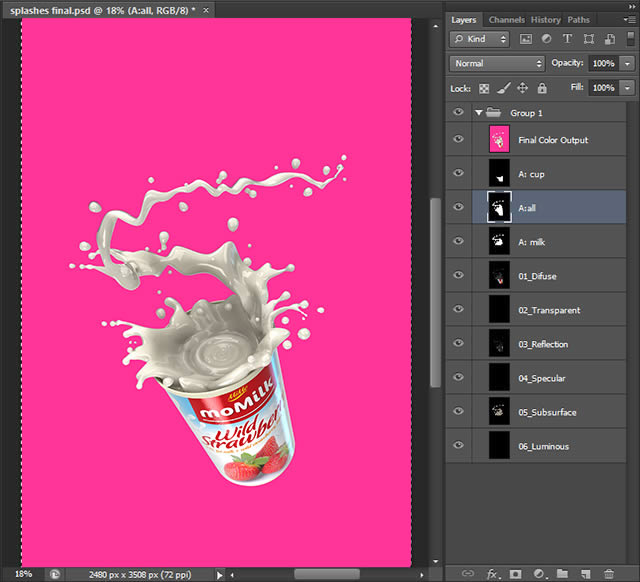
Task: Collapse panels with double-arrow icon
Action: [x=632, y=7]
